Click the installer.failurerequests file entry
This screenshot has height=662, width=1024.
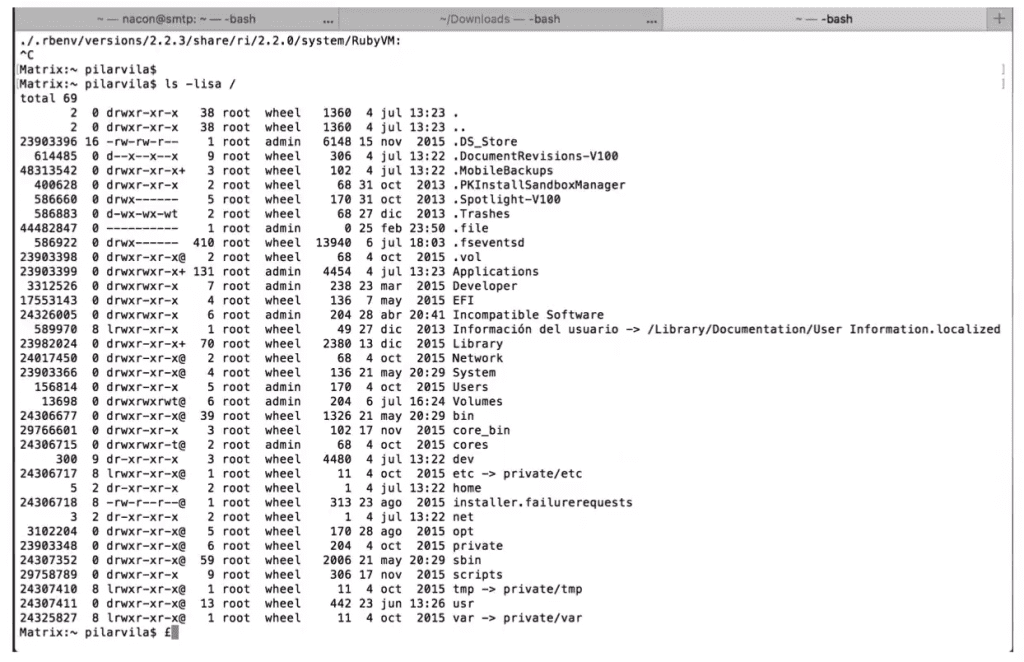coord(543,503)
